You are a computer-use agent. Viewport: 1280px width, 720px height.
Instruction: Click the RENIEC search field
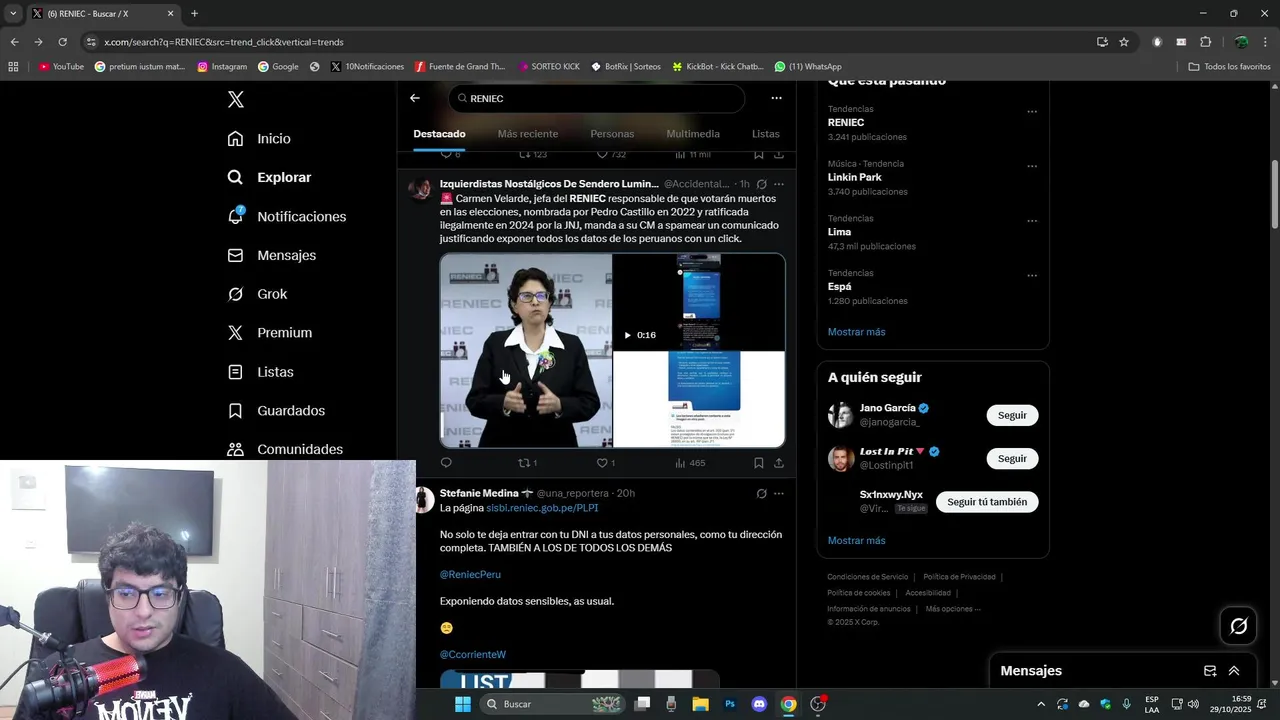click(x=597, y=98)
